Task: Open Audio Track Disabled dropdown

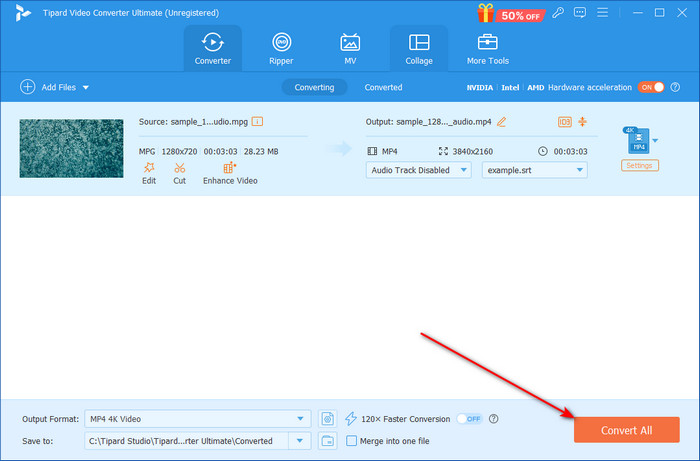Action: 418,170
